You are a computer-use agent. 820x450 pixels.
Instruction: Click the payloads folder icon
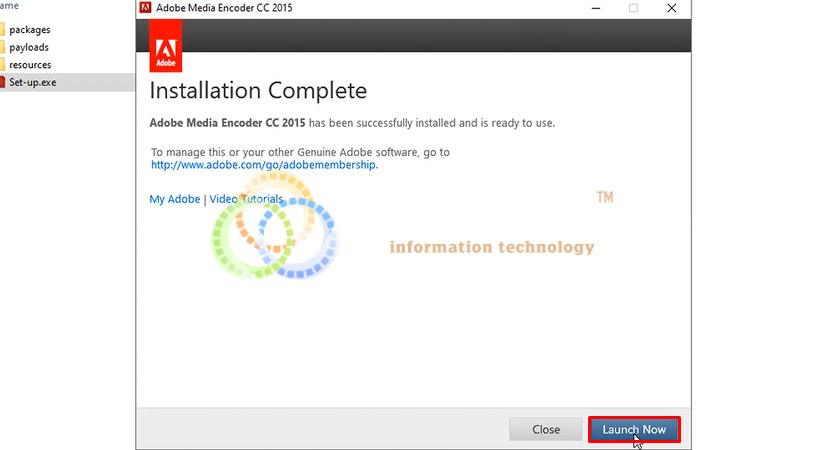[2, 47]
